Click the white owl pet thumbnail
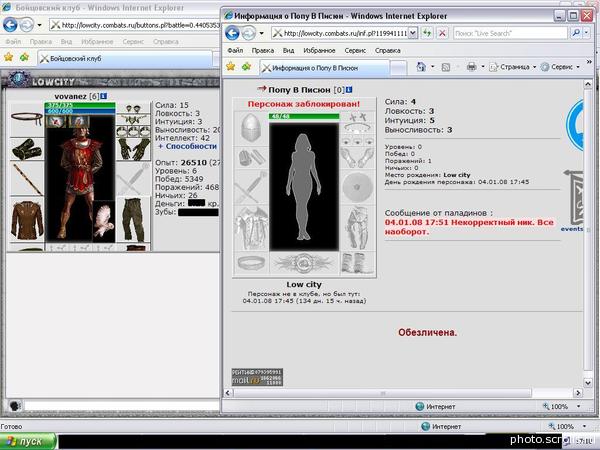The width and height of the screenshot is (600, 450). click(x=104, y=221)
